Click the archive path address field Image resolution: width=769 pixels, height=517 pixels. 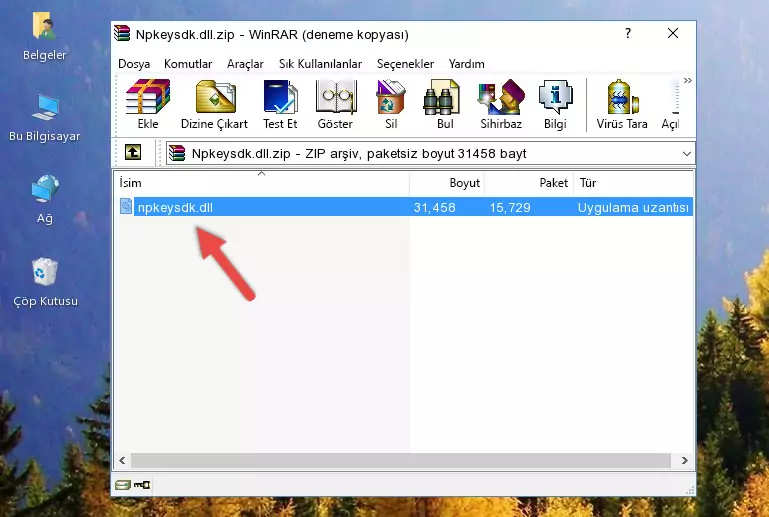pyautogui.click(x=430, y=154)
